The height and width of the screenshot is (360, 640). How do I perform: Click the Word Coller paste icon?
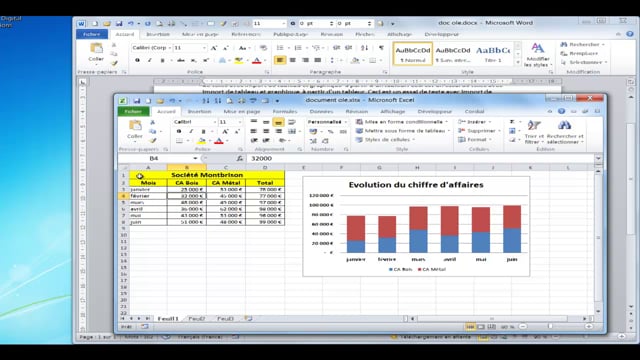(x=96, y=52)
